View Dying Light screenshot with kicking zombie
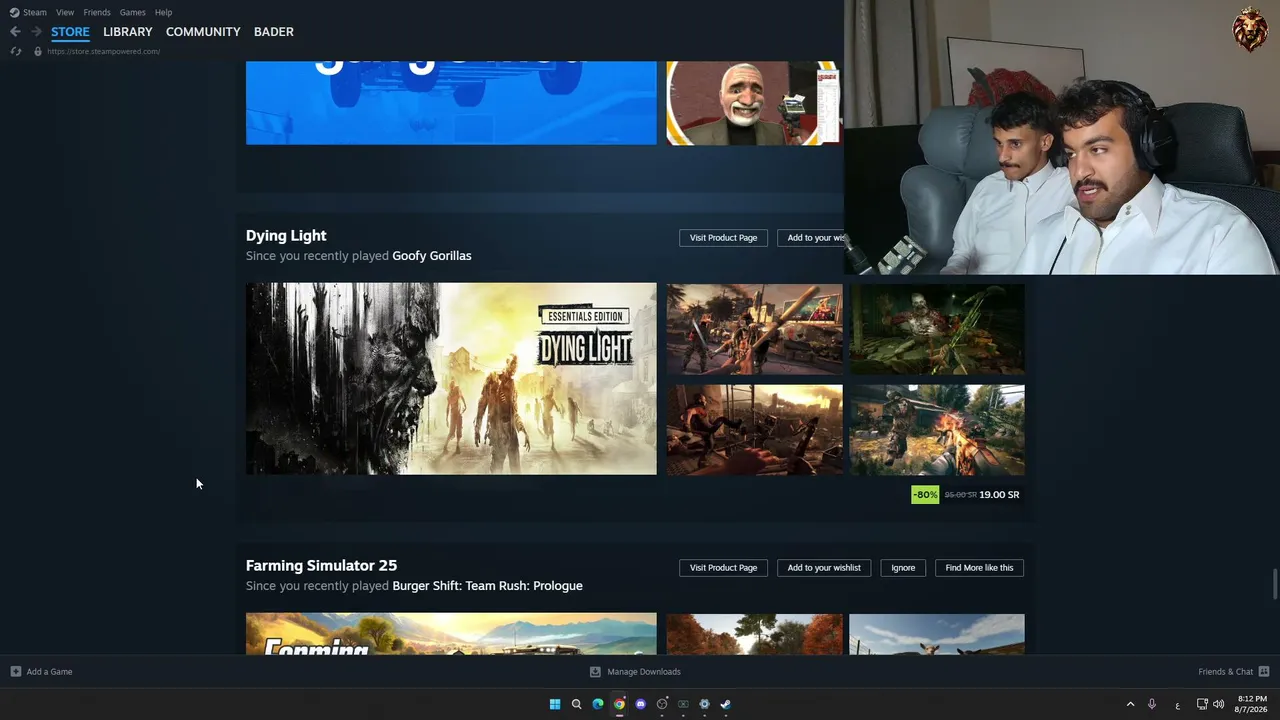Viewport: 1280px width, 720px height. 755,430
